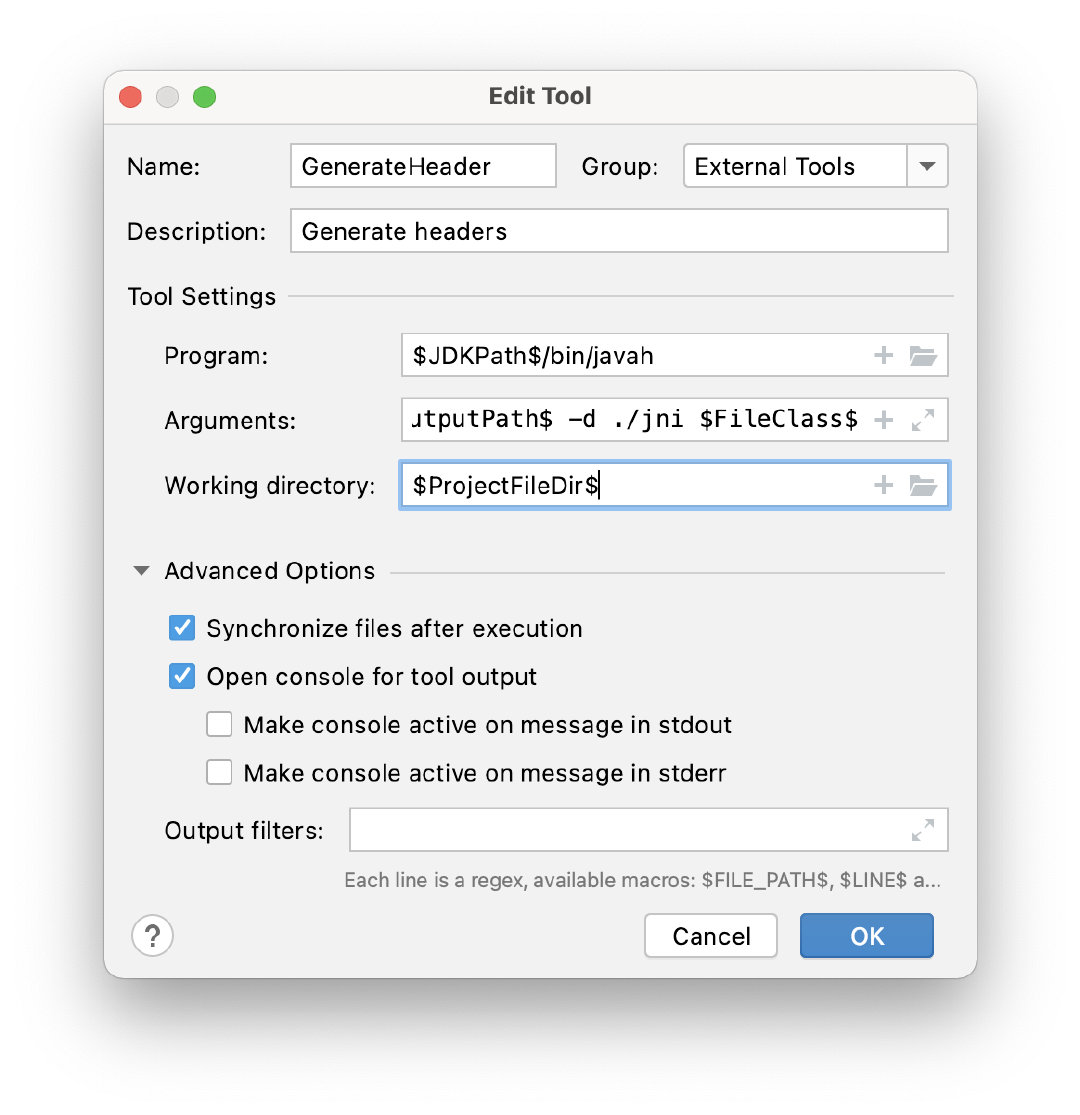
Task: Browse for the Program executable
Action: (923, 355)
